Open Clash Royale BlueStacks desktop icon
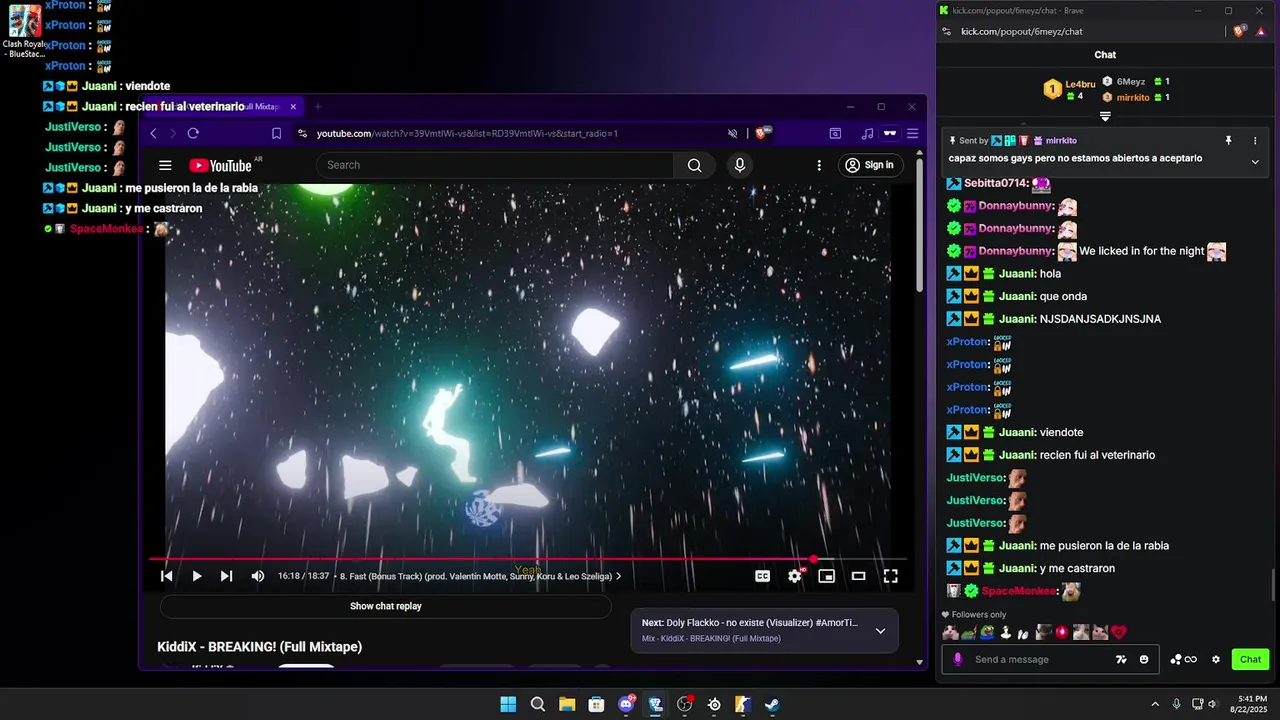 pyautogui.click(x=25, y=31)
